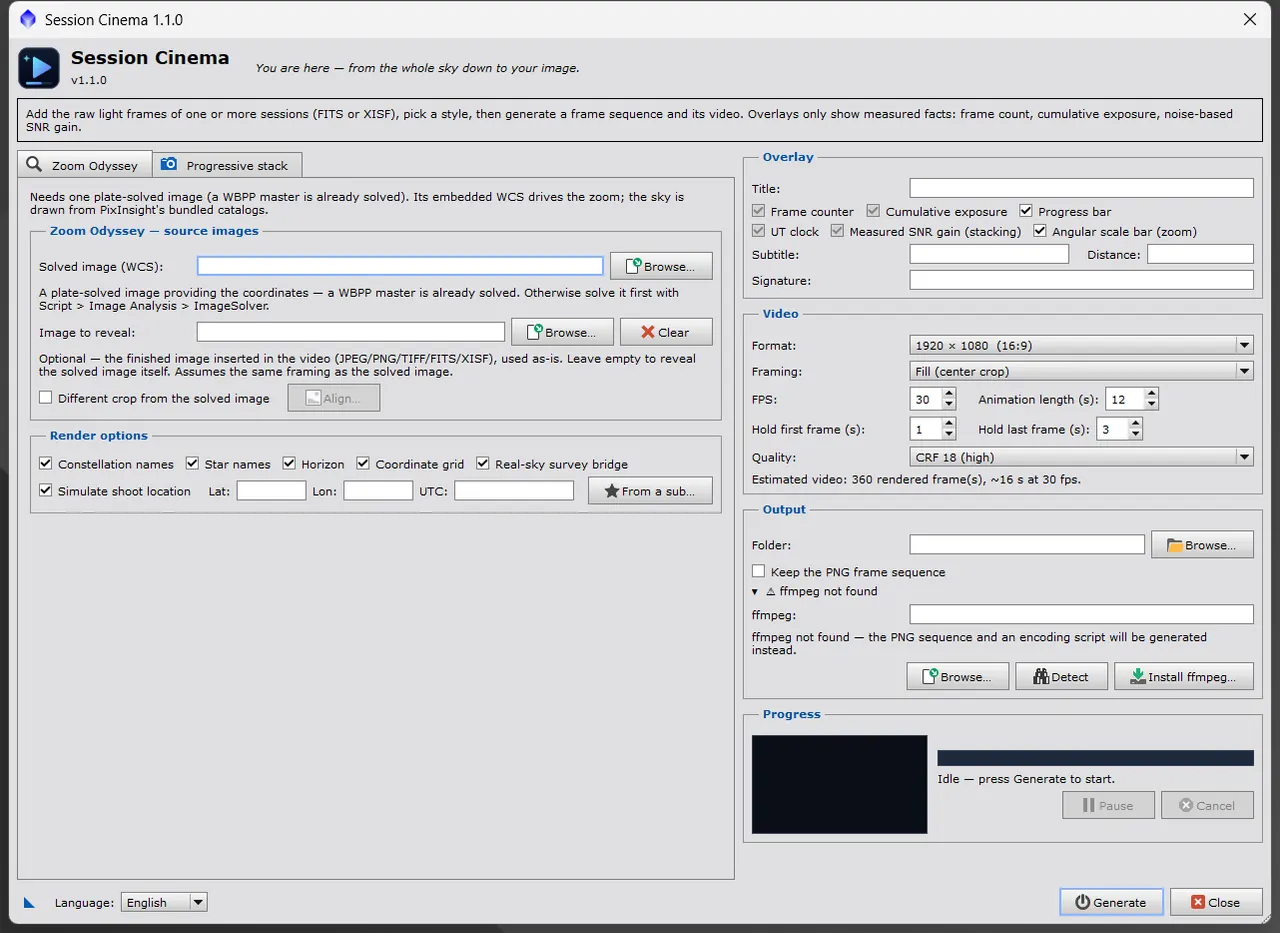
Task: Enable Different crop from the solved image
Action: click(45, 398)
